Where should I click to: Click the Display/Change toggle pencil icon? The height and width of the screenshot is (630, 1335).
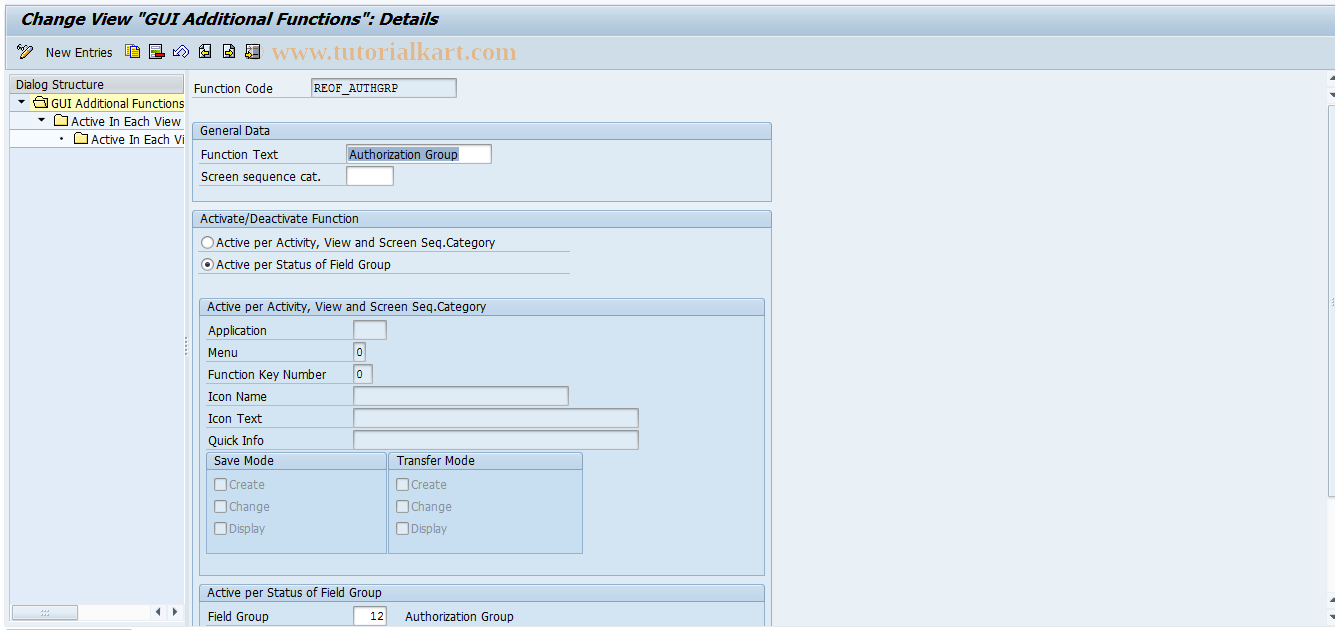click(x=25, y=52)
